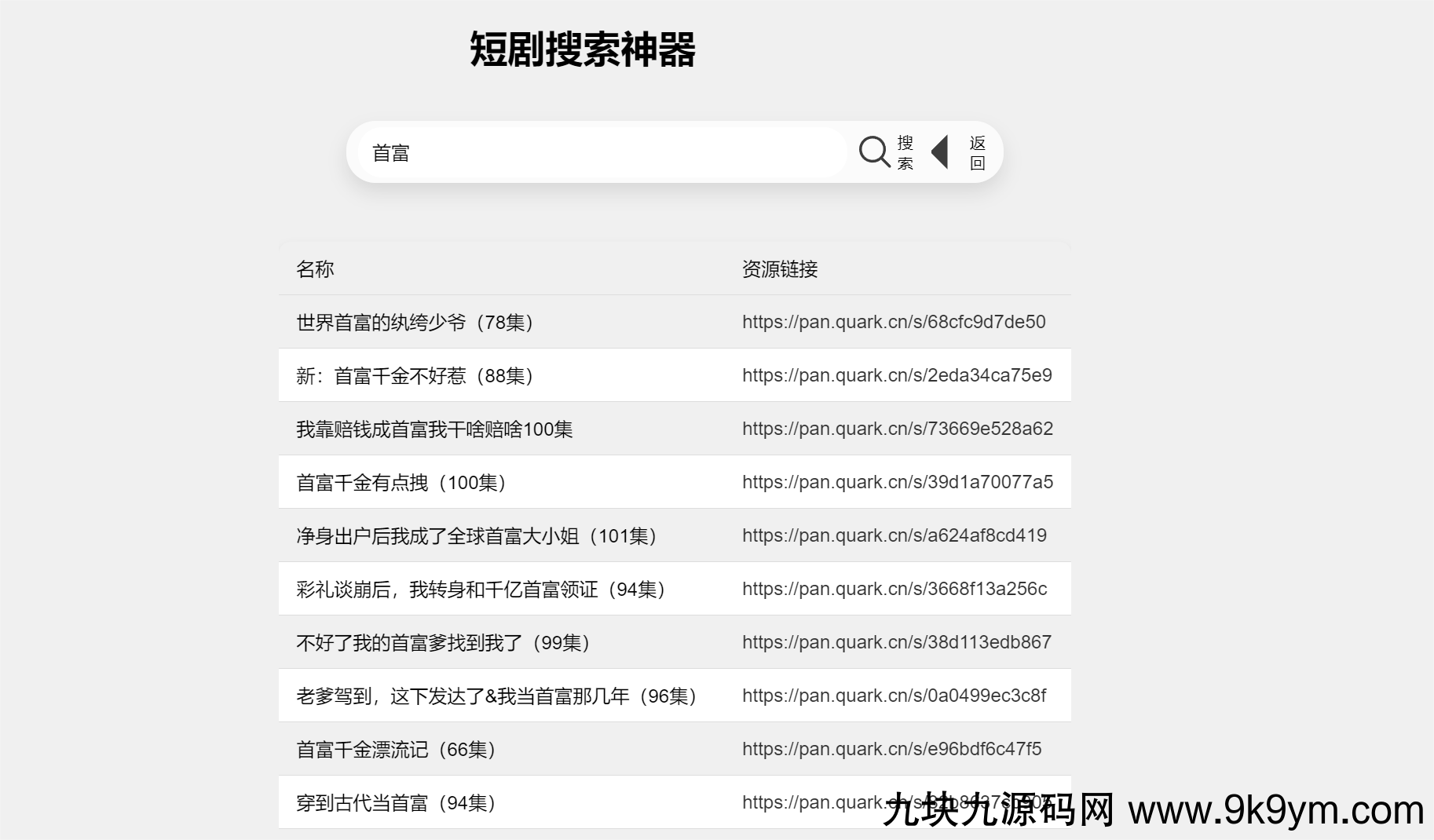The image size is (1434, 840).
Task: Select the row 新：首富千金不好惹 (88集)
Action: pyautogui.click(x=415, y=376)
